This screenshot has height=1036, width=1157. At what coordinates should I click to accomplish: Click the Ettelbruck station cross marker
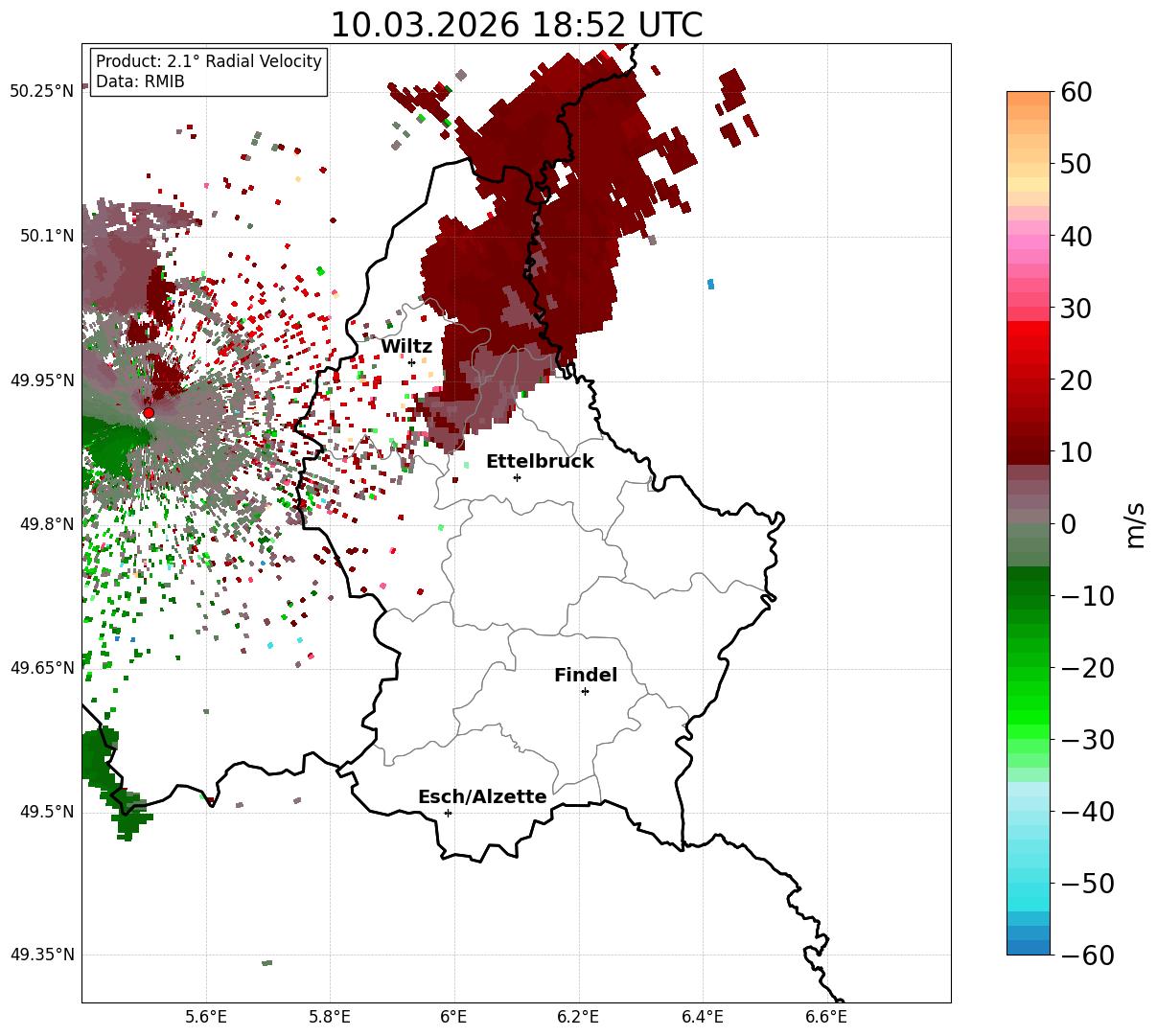point(518,477)
